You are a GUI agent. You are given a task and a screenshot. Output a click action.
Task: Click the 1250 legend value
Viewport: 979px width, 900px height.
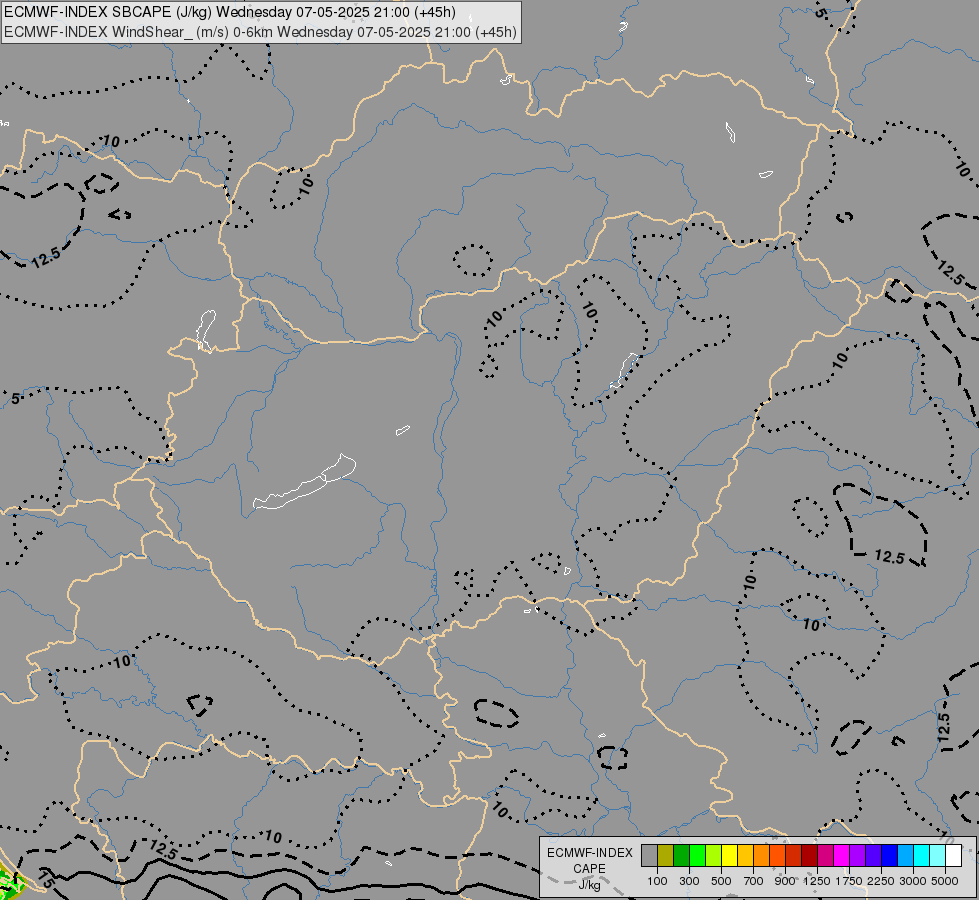point(817,881)
